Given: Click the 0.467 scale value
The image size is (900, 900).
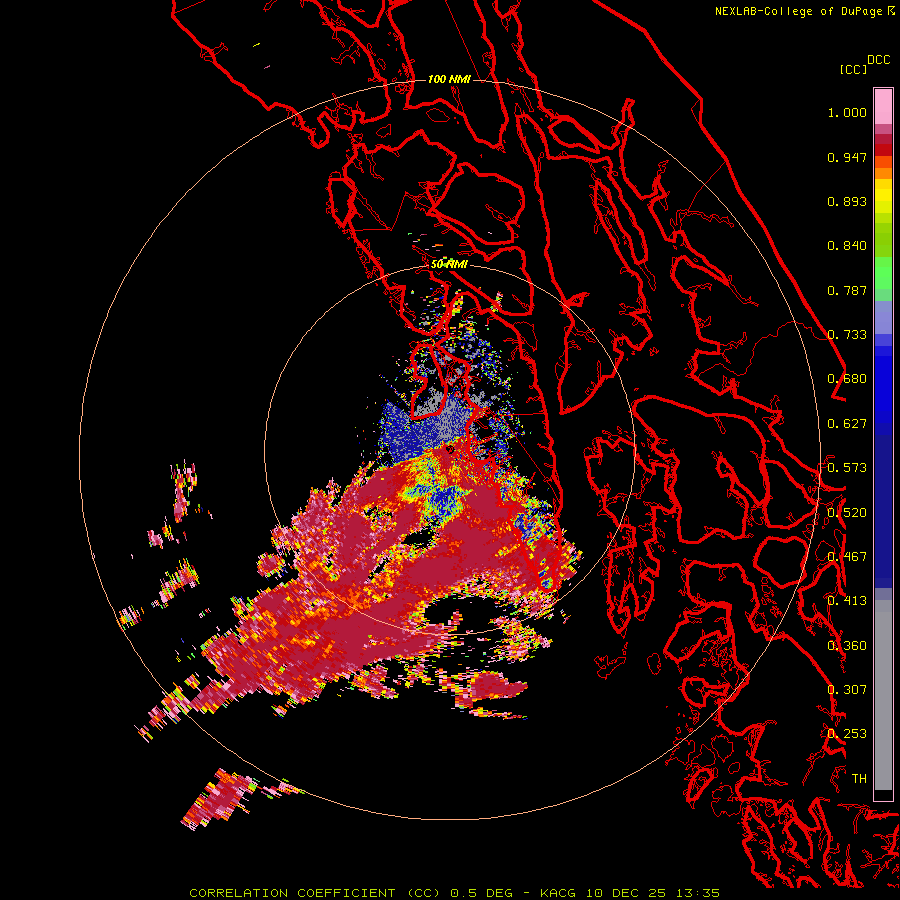Looking at the screenshot, I should [x=847, y=556].
